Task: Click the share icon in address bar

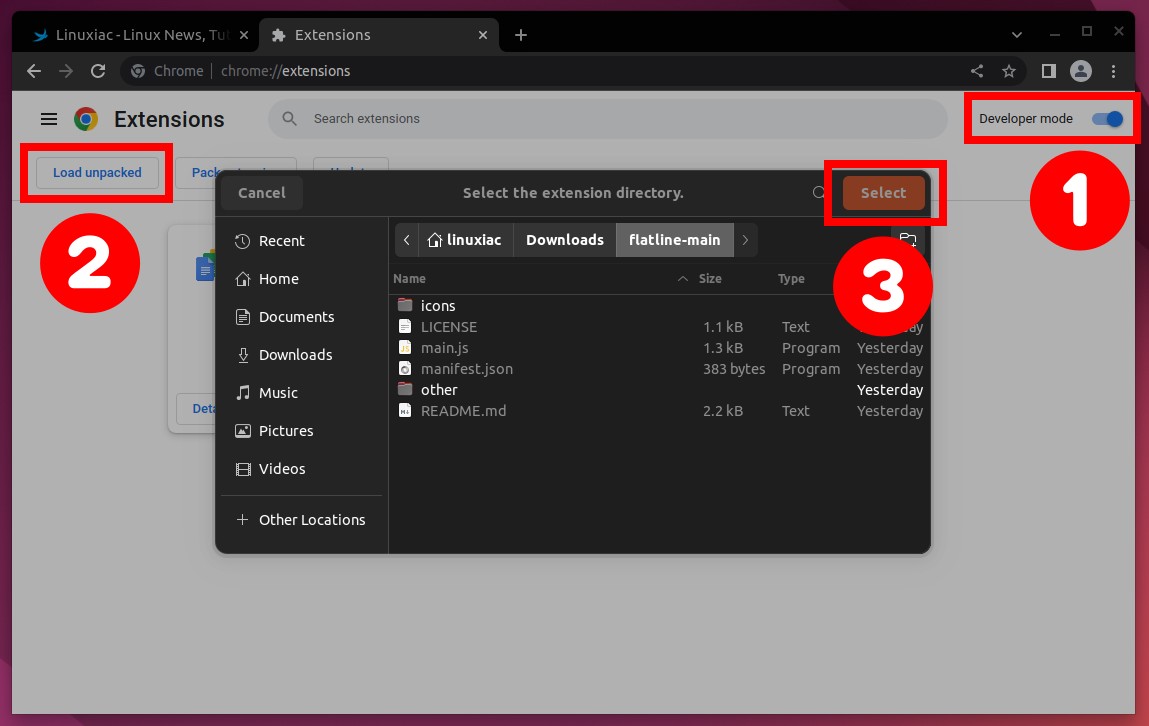Action: pos(977,71)
